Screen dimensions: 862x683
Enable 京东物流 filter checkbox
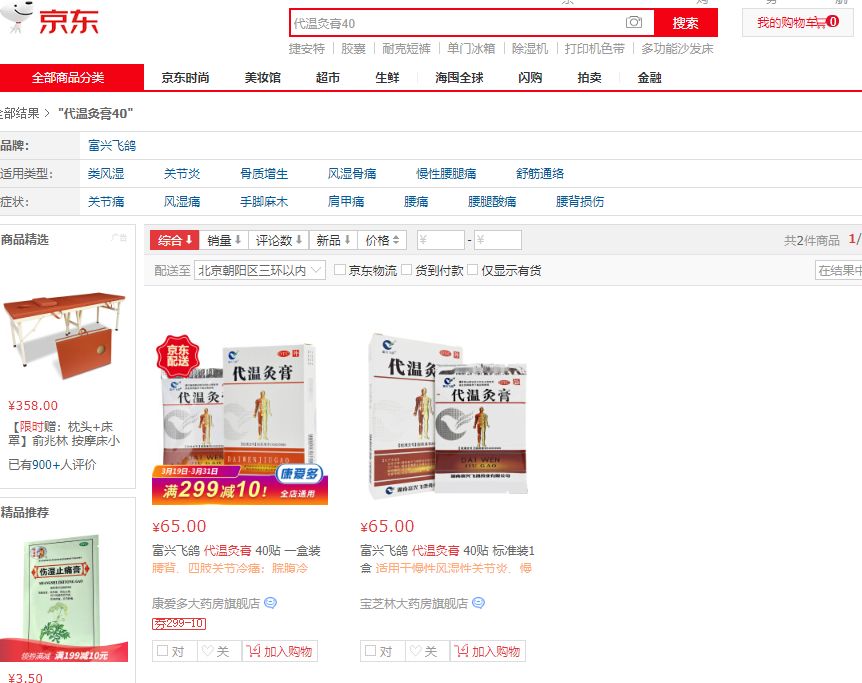pyautogui.click(x=340, y=269)
